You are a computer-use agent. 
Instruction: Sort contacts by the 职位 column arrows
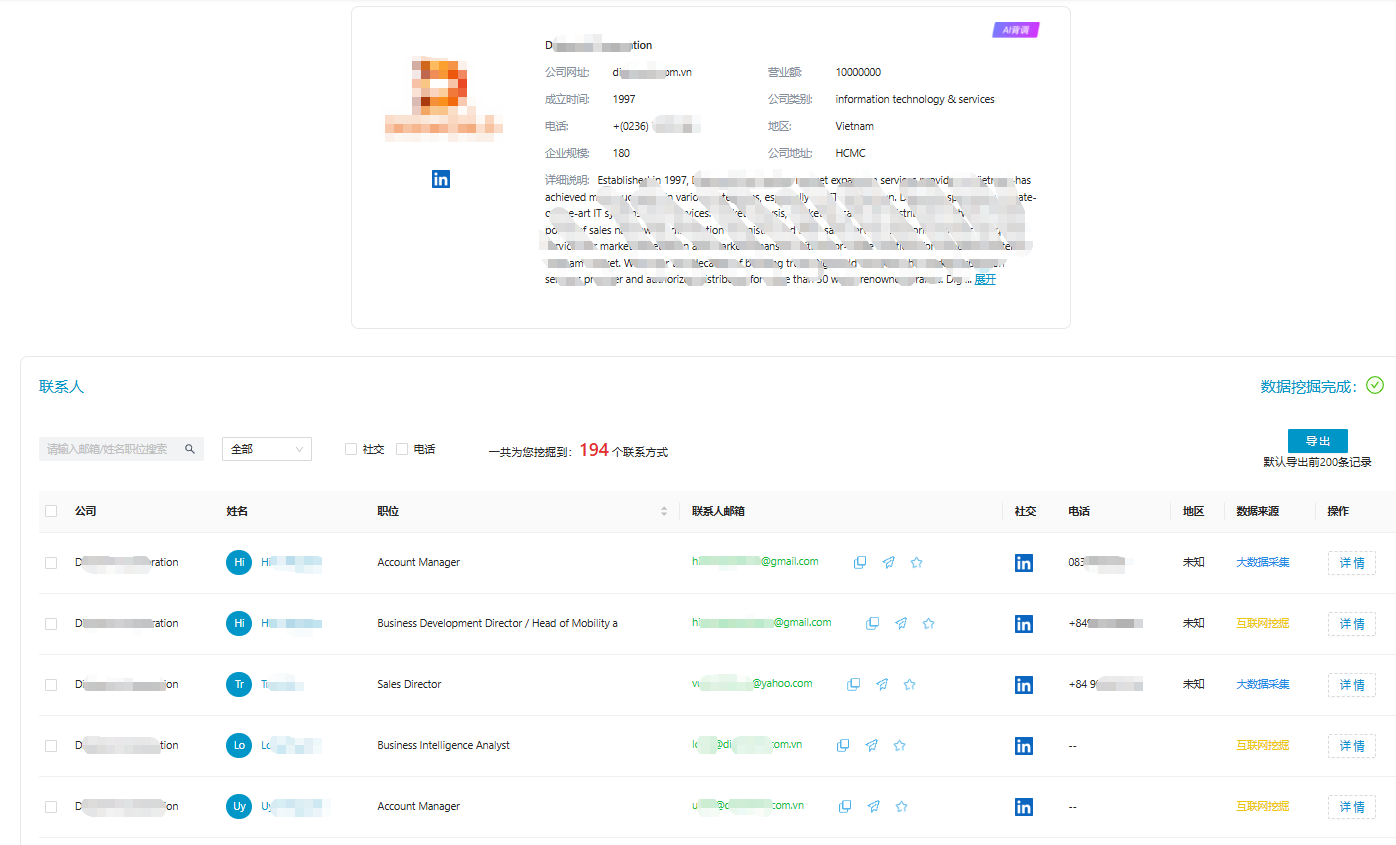click(664, 512)
